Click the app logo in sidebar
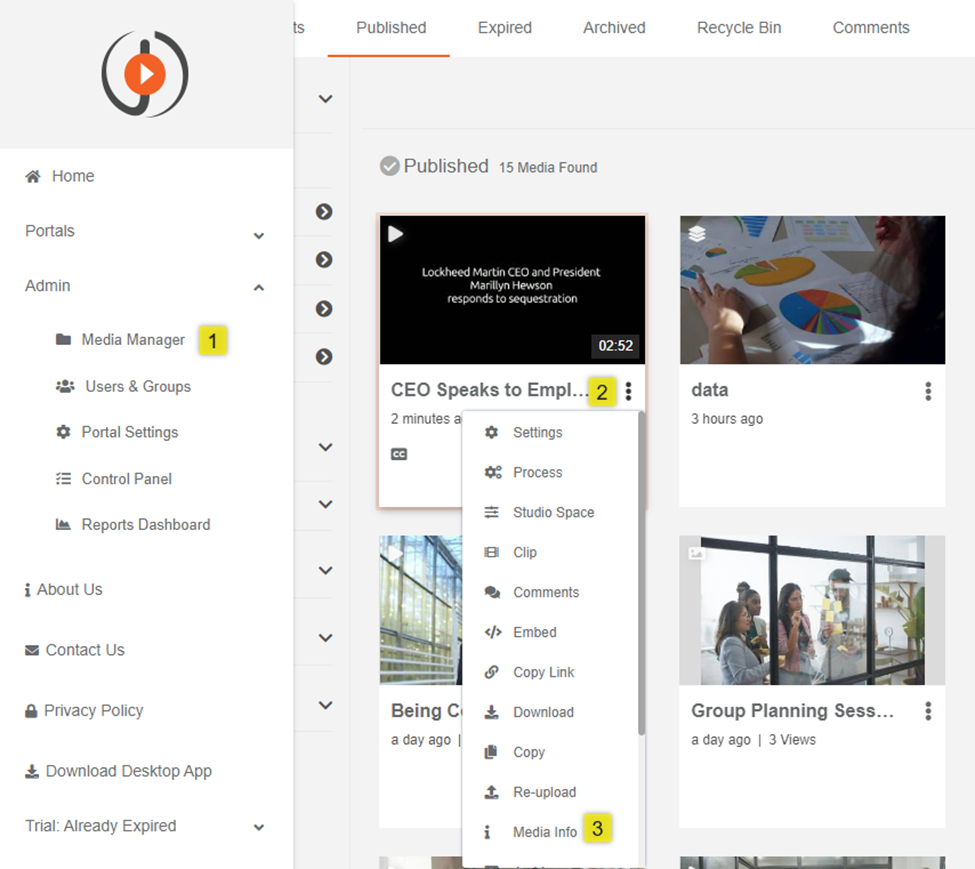Viewport: 975px width, 869px height. (145, 74)
